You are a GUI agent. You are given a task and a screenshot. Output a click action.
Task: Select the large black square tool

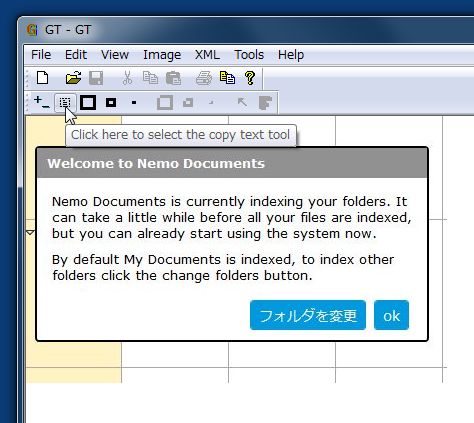point(88,103)
